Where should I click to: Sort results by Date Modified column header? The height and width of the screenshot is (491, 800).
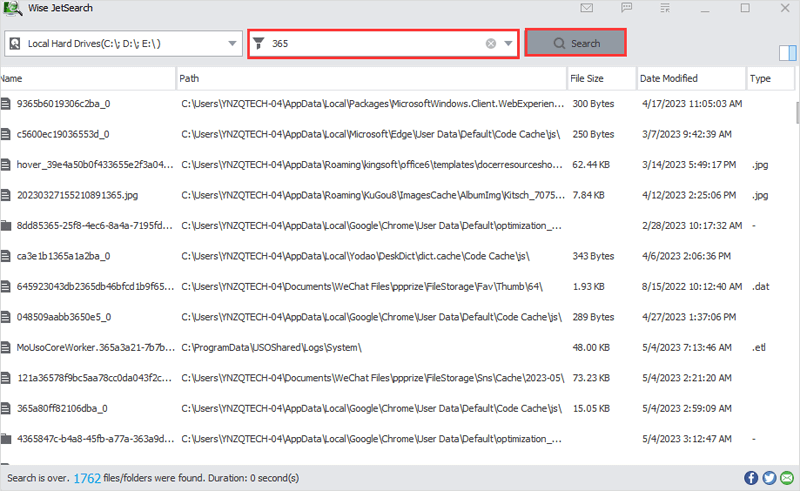pyautogui.click(x=691, y=79)
